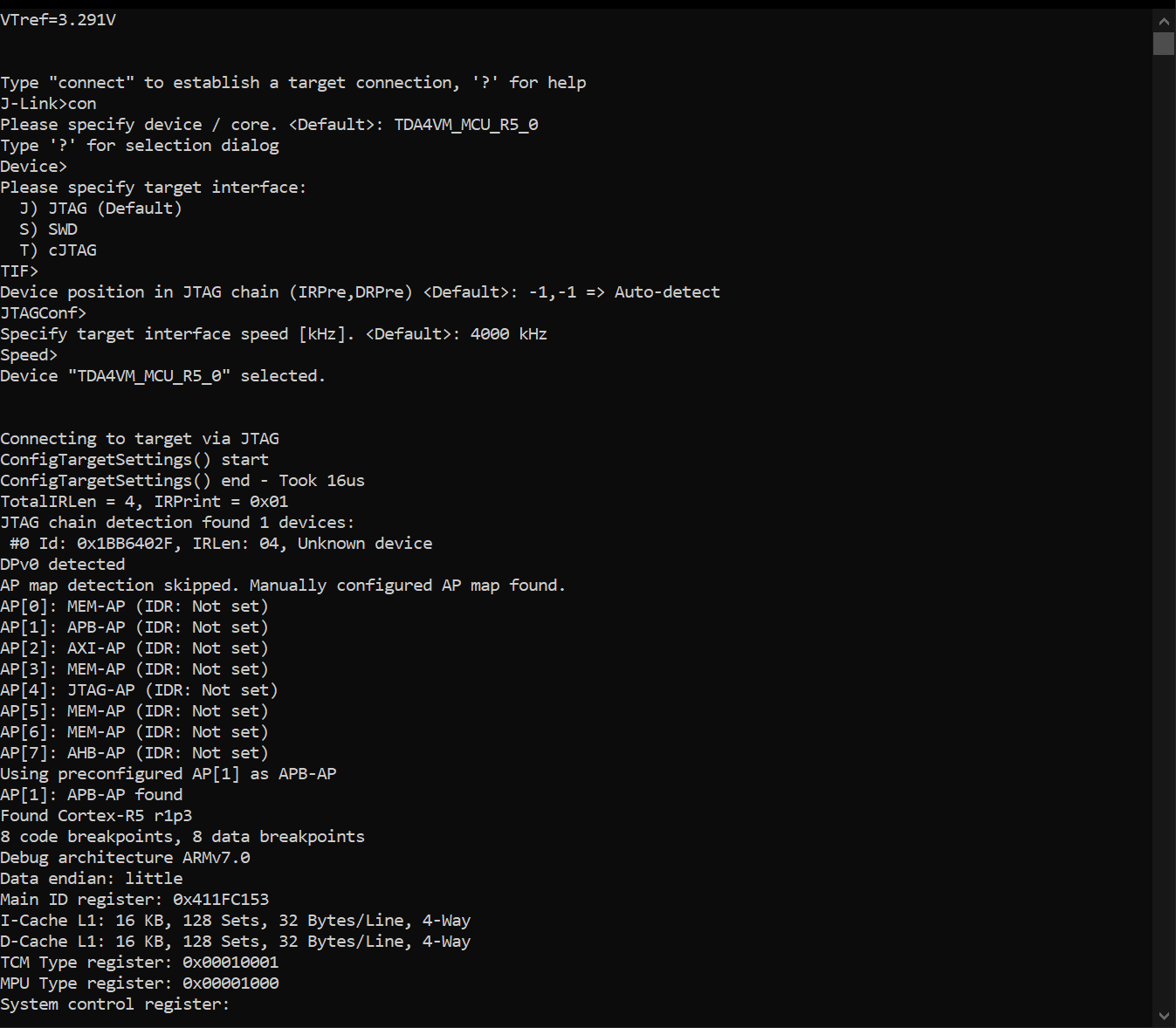1176x1028 pixels.
Task: Click the "Main ID register: 0x411FC153" line
Action: (134, 900)
